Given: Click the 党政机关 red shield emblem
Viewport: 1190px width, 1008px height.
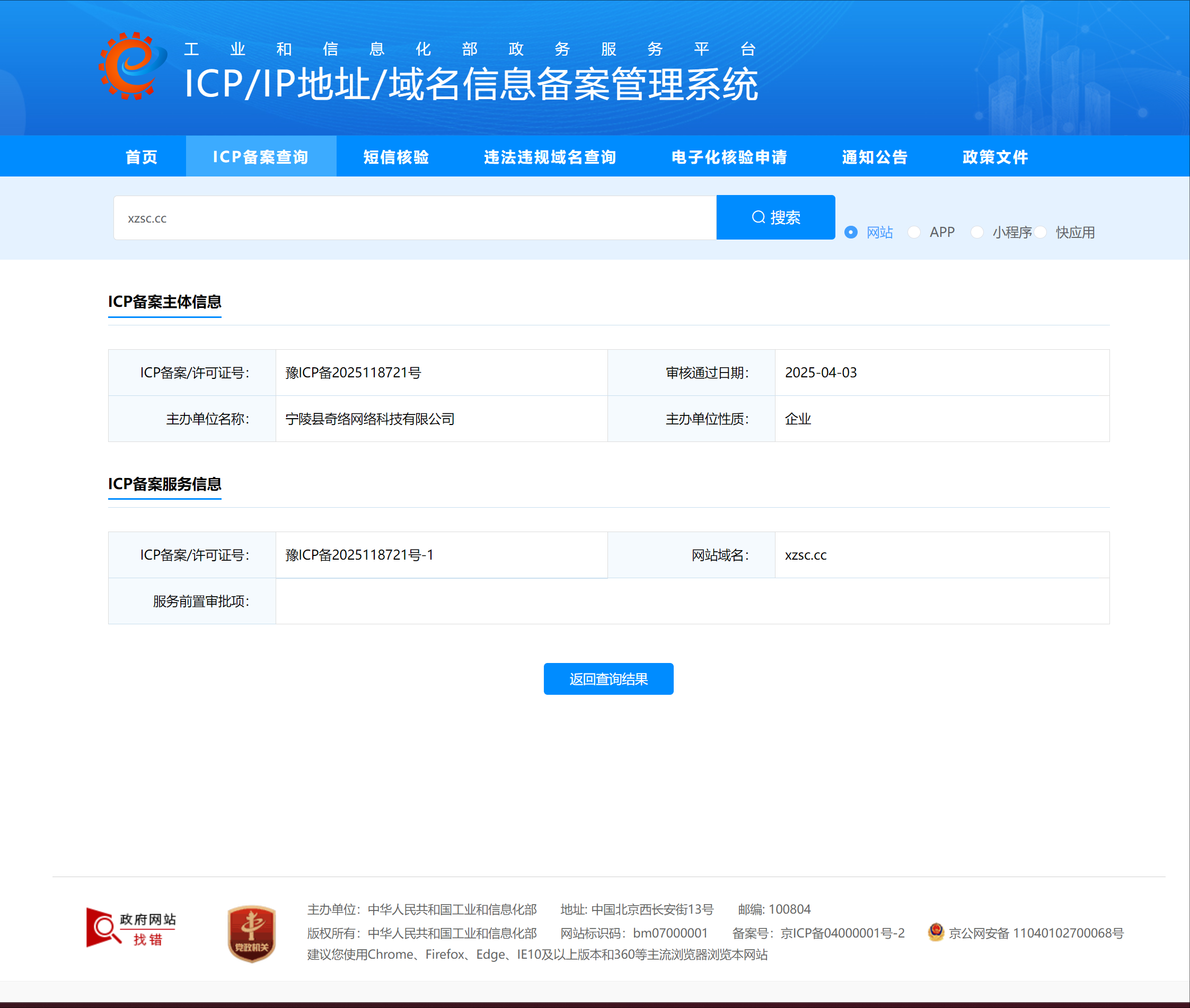Looking at the screenshot, I should click(251, 934).
